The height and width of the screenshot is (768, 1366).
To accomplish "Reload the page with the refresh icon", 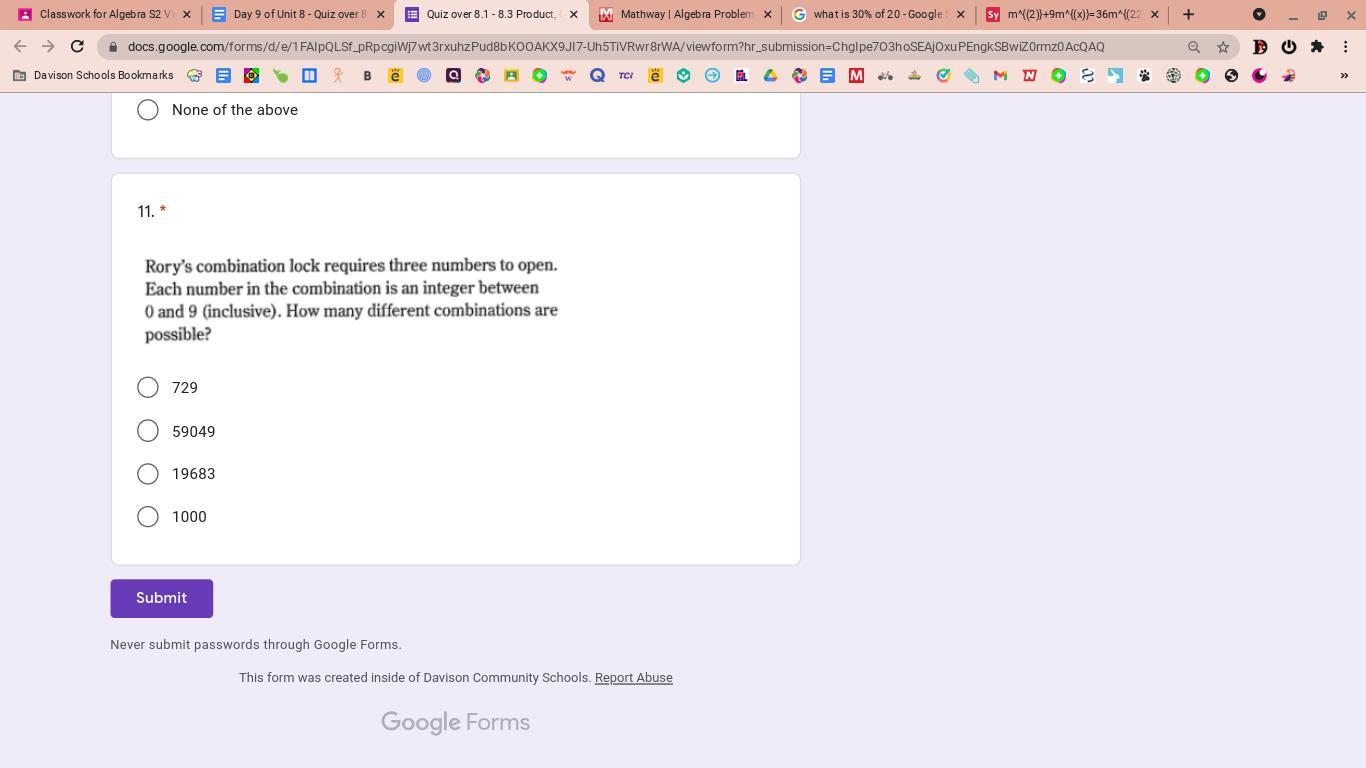I will tap(77, 46).
